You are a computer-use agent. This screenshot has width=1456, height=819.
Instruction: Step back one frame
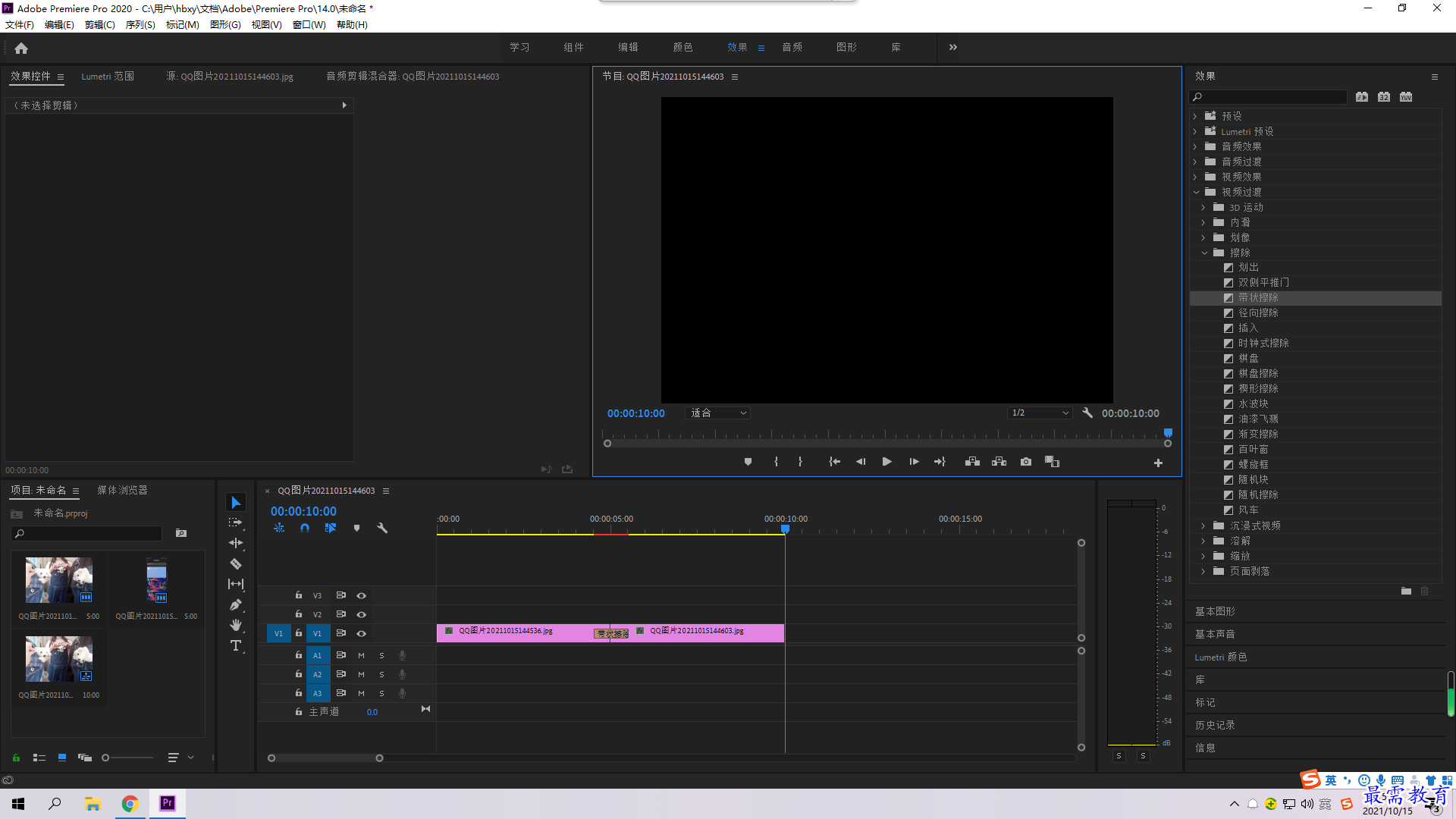[x=861, y=462]
